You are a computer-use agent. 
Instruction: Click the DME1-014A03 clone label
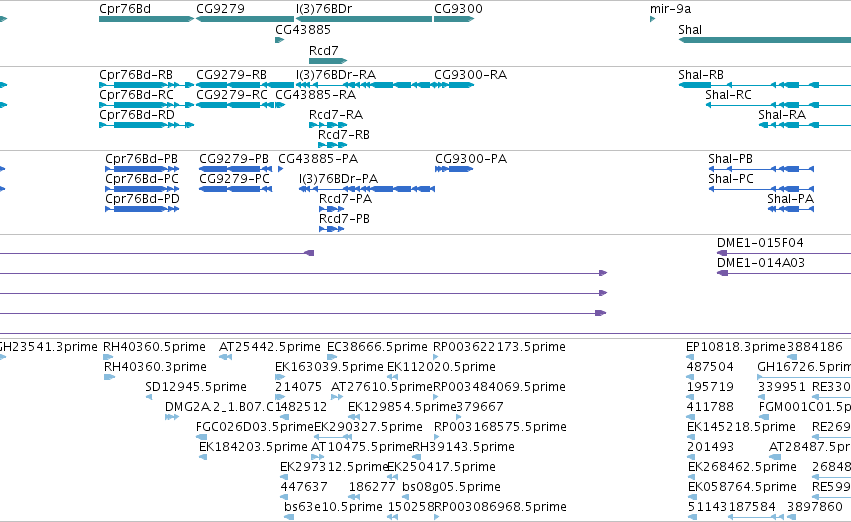point(761,263)
